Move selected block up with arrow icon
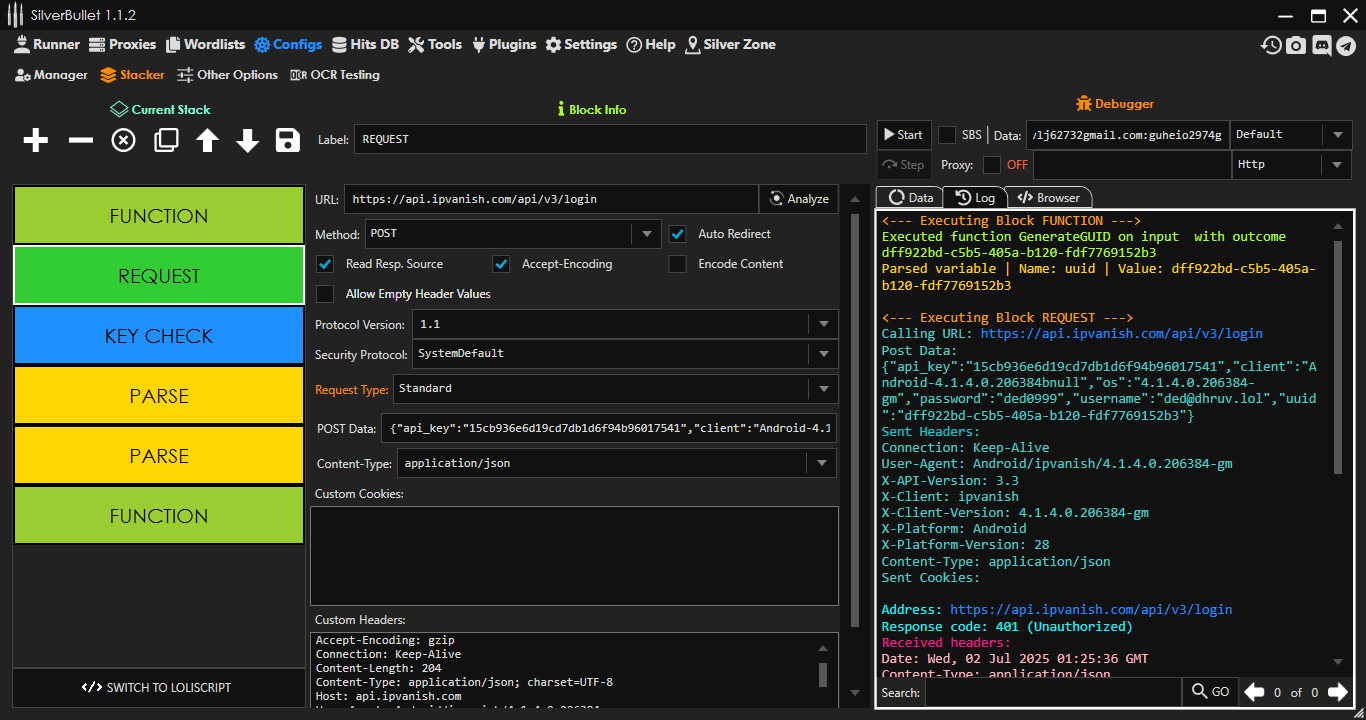This screenshot has width=1366, height=720. point(207,140)
